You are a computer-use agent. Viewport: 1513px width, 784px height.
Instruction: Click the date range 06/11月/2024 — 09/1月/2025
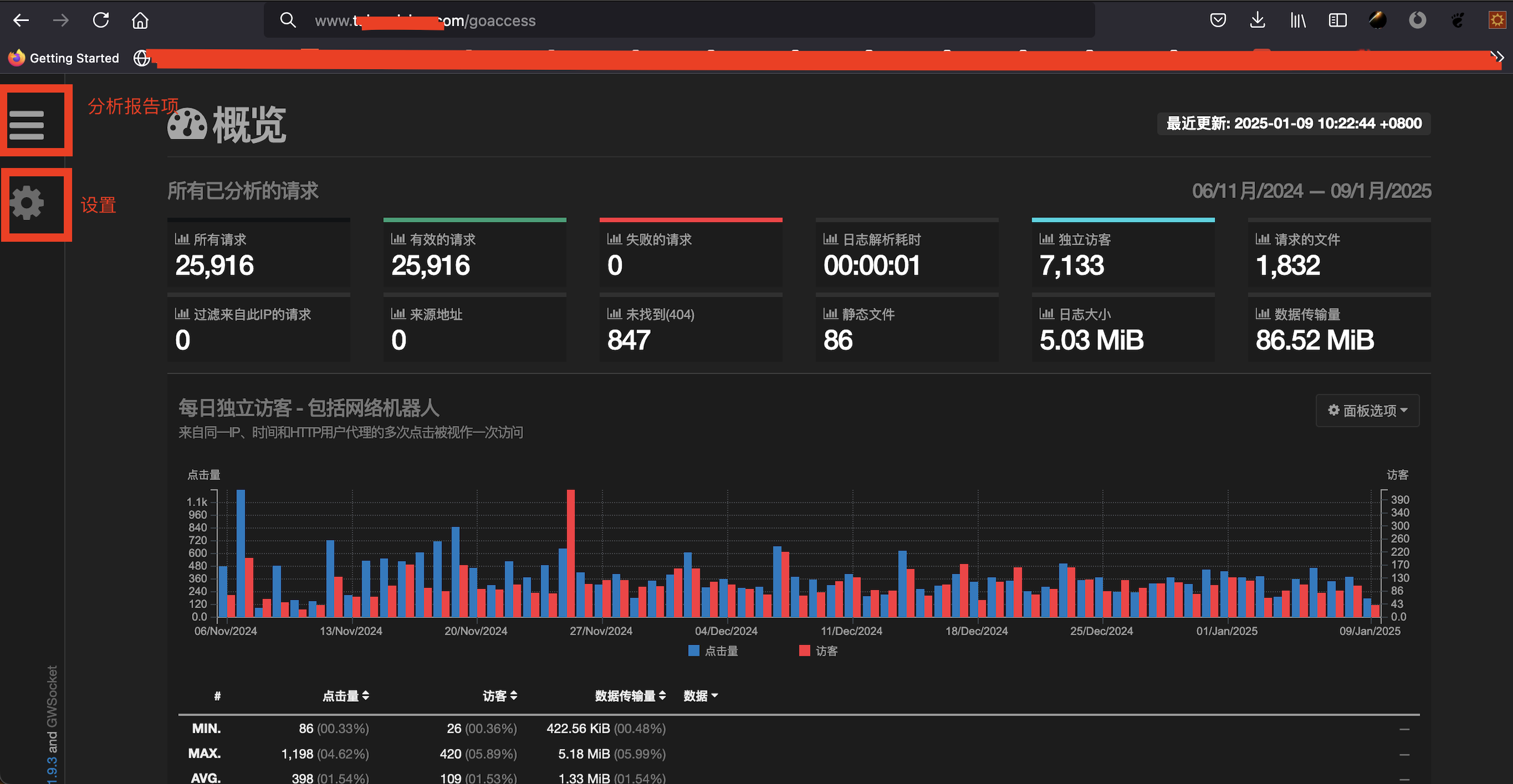tap(1312, 191)
